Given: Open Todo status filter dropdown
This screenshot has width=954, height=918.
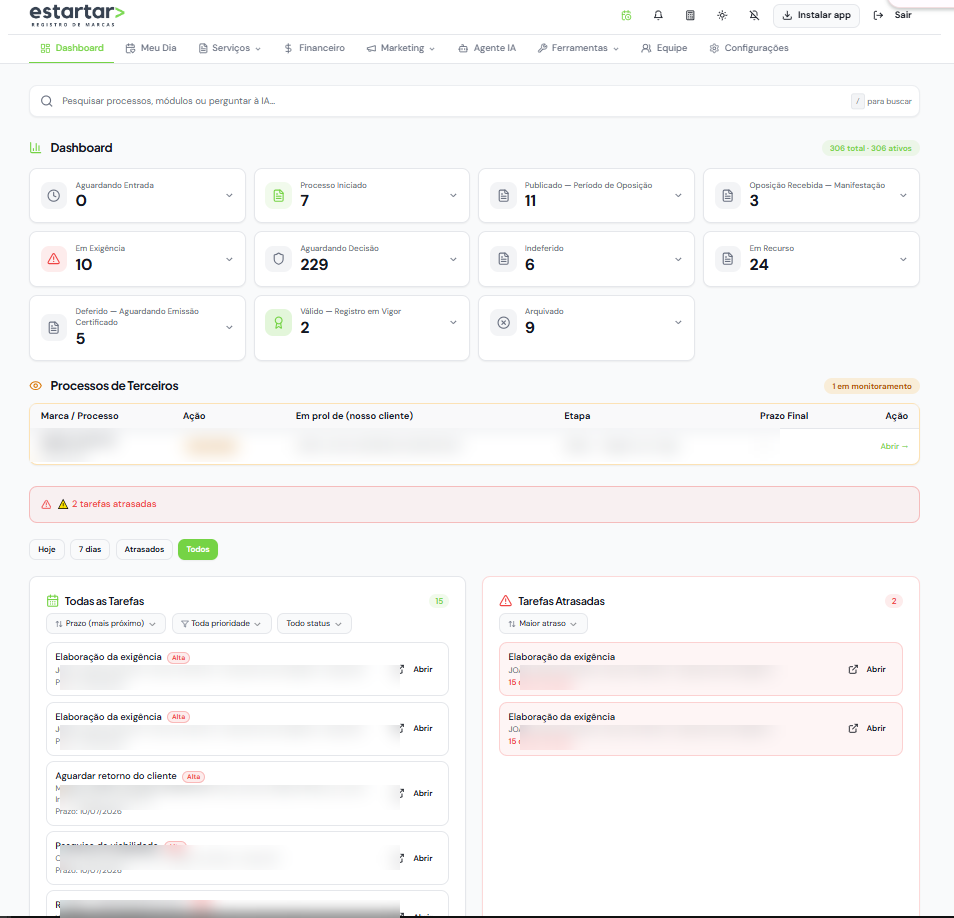Looking at the screenshot, I should (314, 624).
